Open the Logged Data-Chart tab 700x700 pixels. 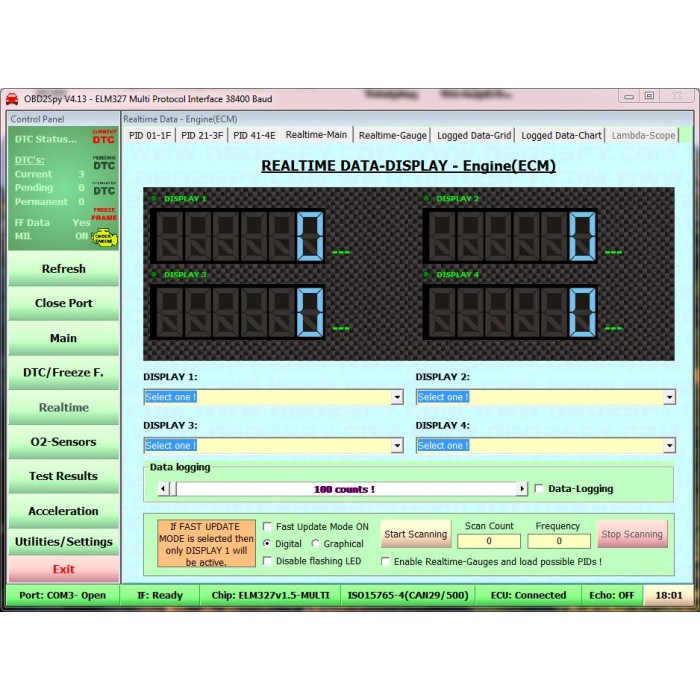tap(561, 135)
